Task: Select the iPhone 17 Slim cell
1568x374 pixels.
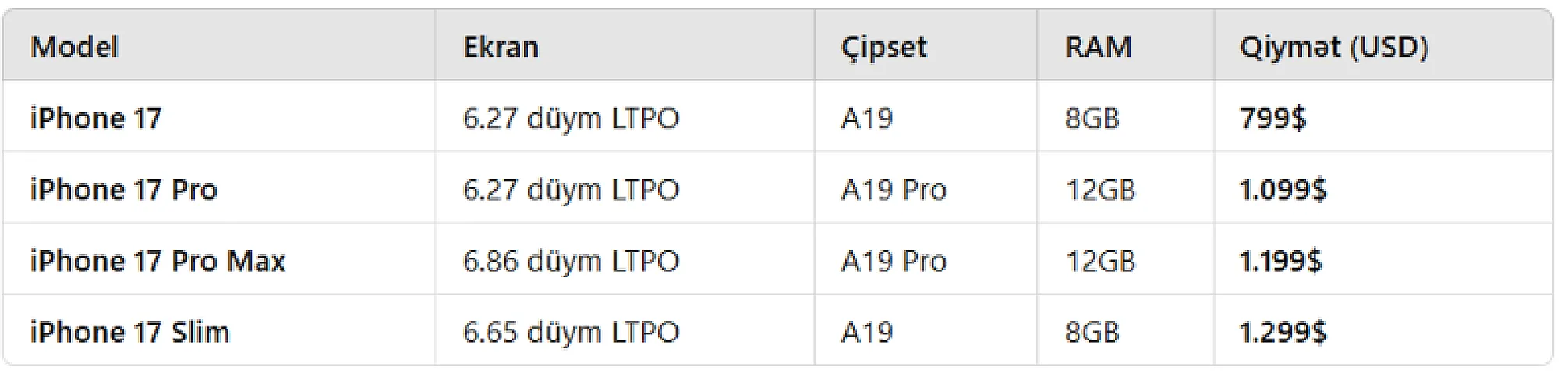Action: (x=129, y=333)
